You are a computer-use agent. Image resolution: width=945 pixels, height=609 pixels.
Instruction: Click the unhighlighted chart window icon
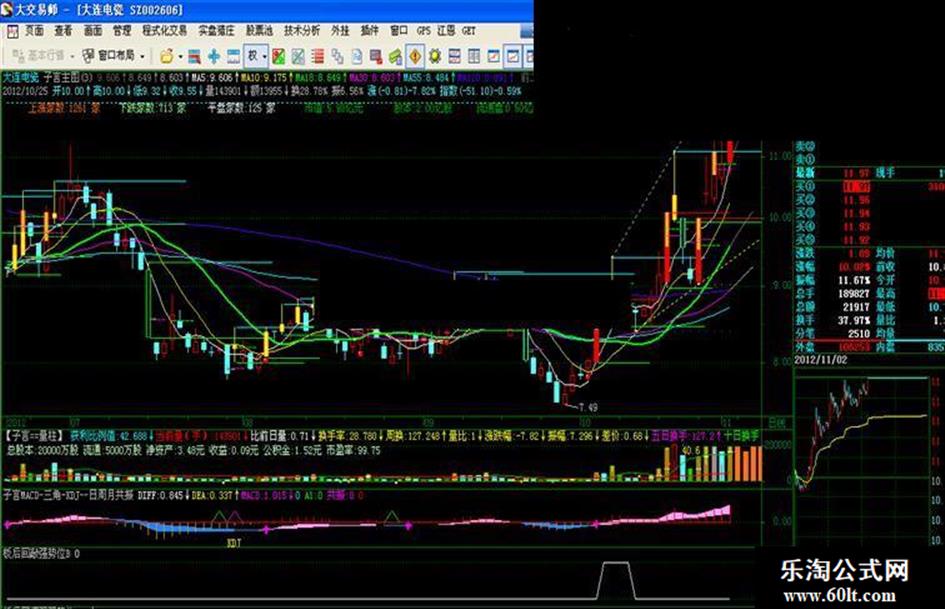click(x=494, y=57)
